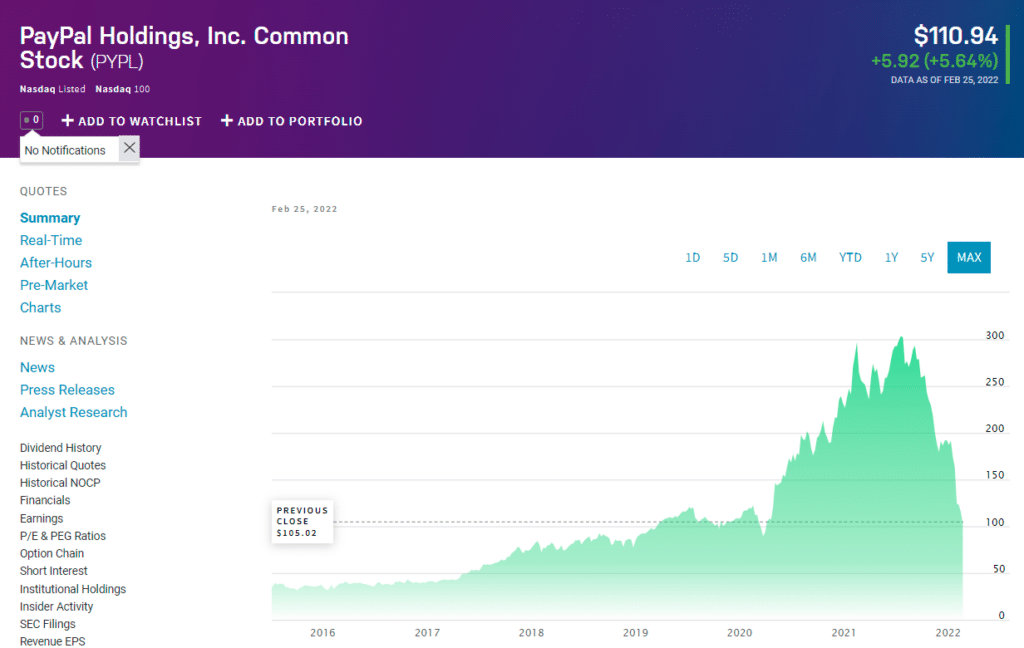Click the $110.94 stock price
1024x648 pixels.
click(955, 35)
